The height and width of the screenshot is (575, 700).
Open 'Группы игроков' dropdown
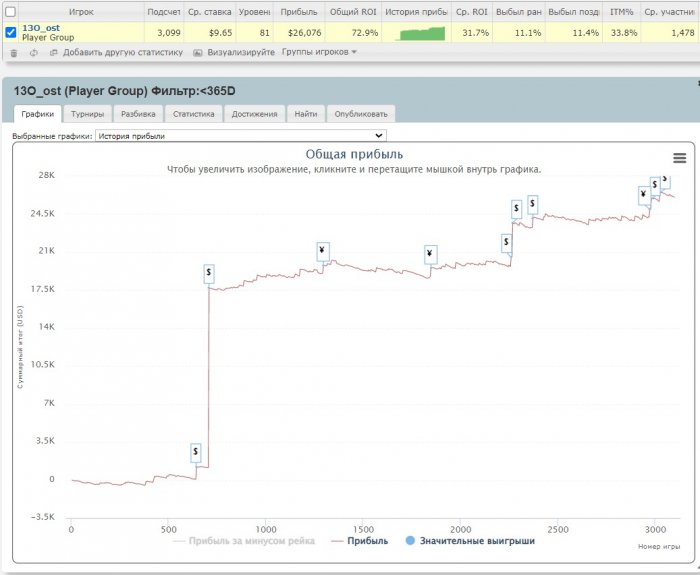(319, 52)
